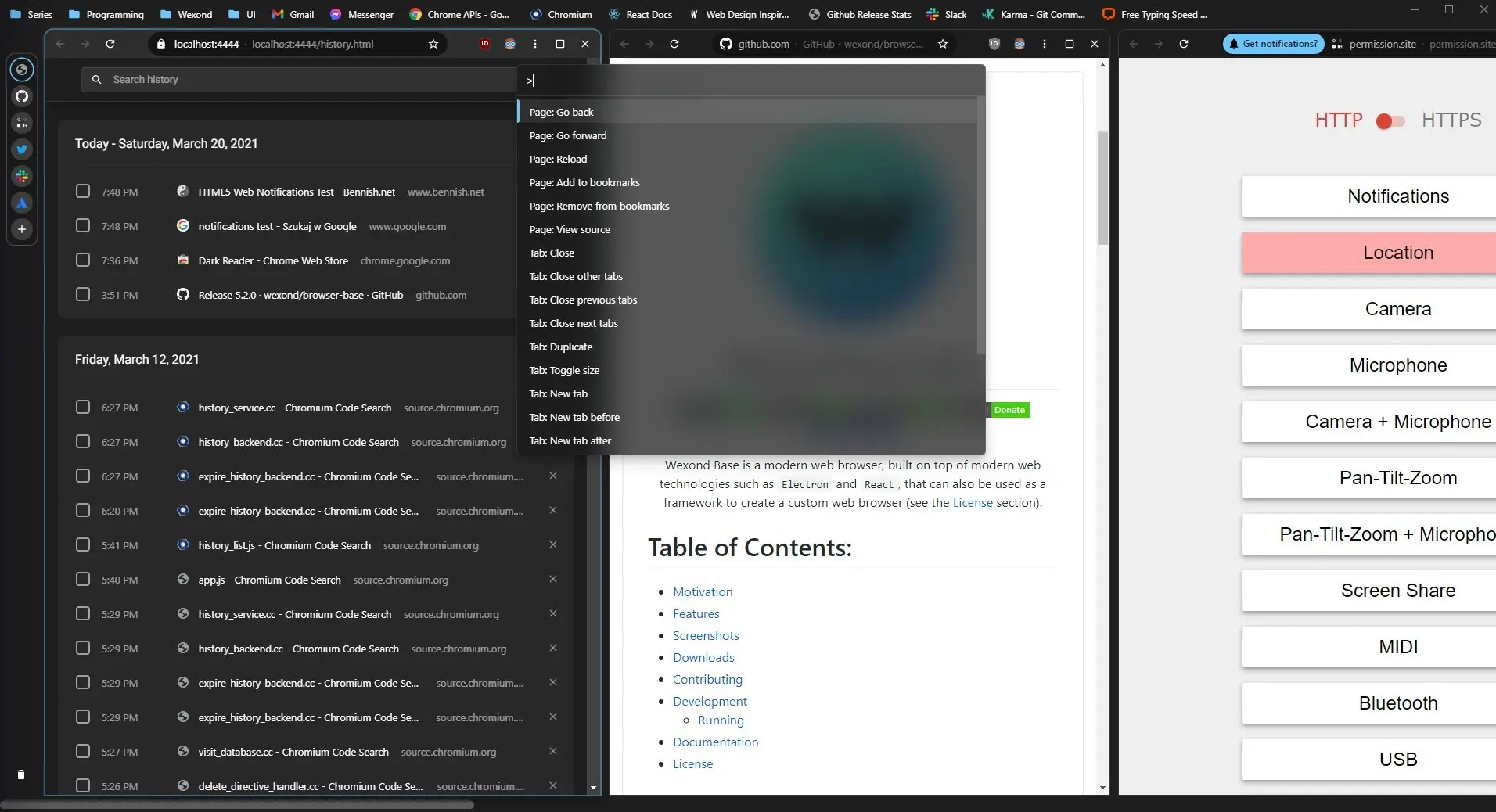Check the notifications test Google search entry
The height and width of the screenshot is (812, 1496).
[x=83, y=225]
